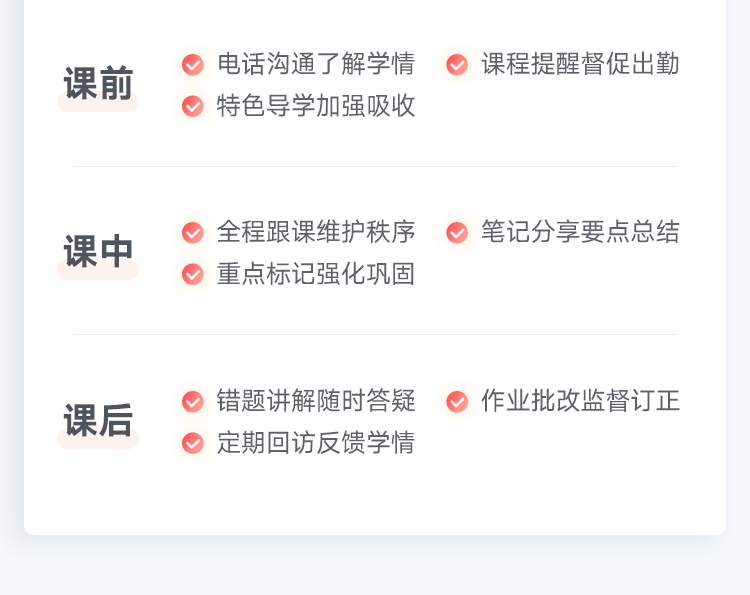The height and width of the screenshot is (595, 750).
Task: Click check icon beside 课程提醒督促出勤
Action: (x=457, y=65)
